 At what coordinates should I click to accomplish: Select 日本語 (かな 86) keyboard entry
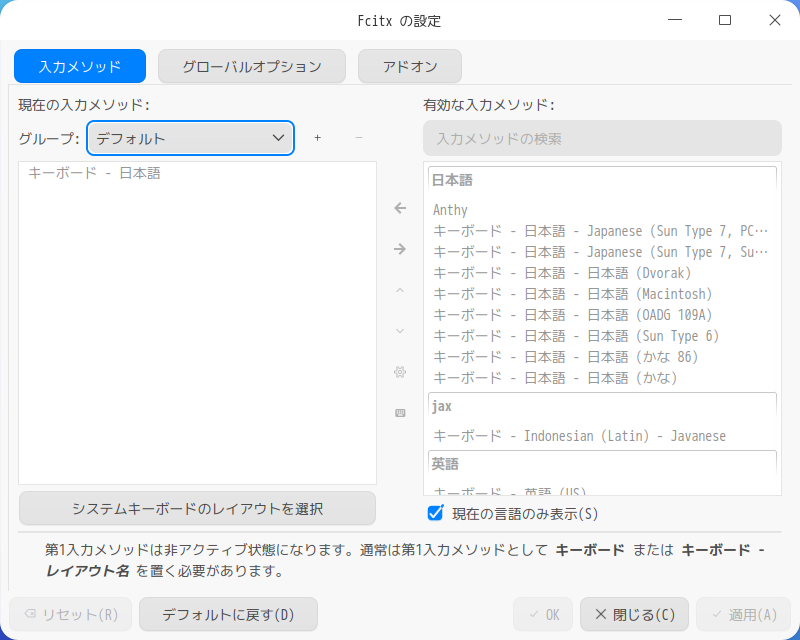(x=602, y=356)
